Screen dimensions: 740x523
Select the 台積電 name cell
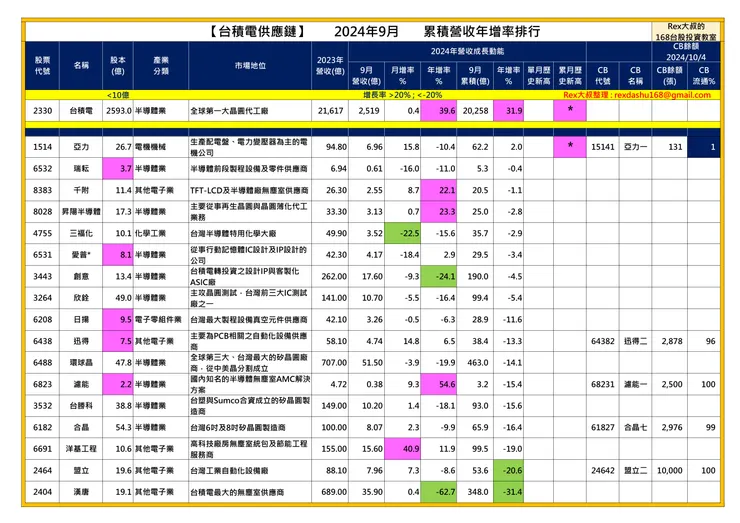(81, 111)
